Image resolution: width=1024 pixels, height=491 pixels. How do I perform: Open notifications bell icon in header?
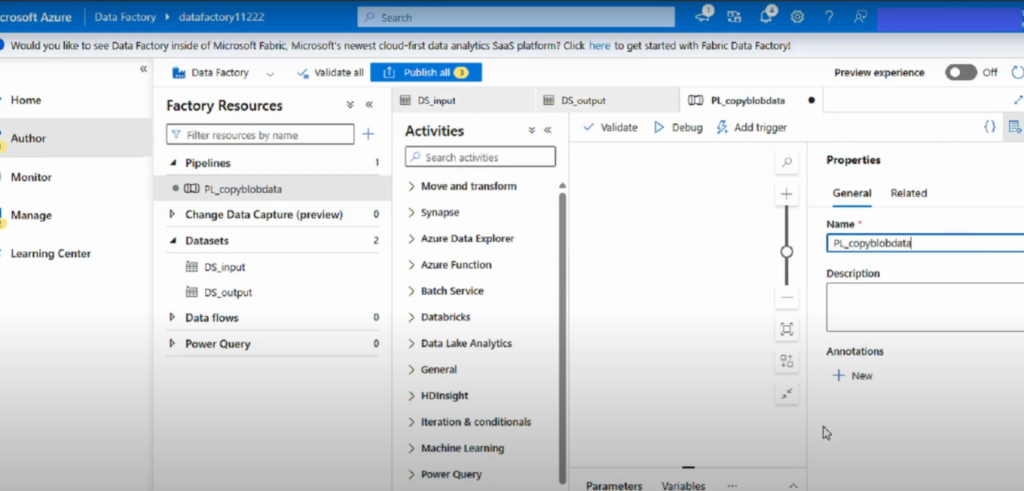click(766, 16)
